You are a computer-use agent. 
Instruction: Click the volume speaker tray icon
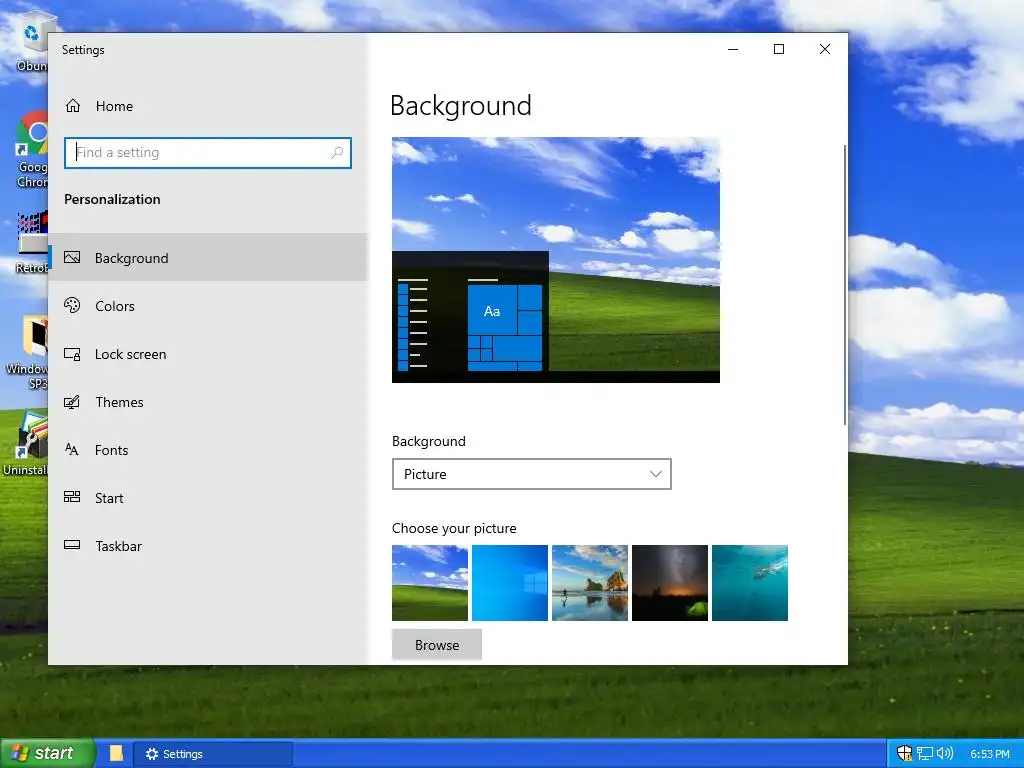pyautogui.click(x=944, y=754)
